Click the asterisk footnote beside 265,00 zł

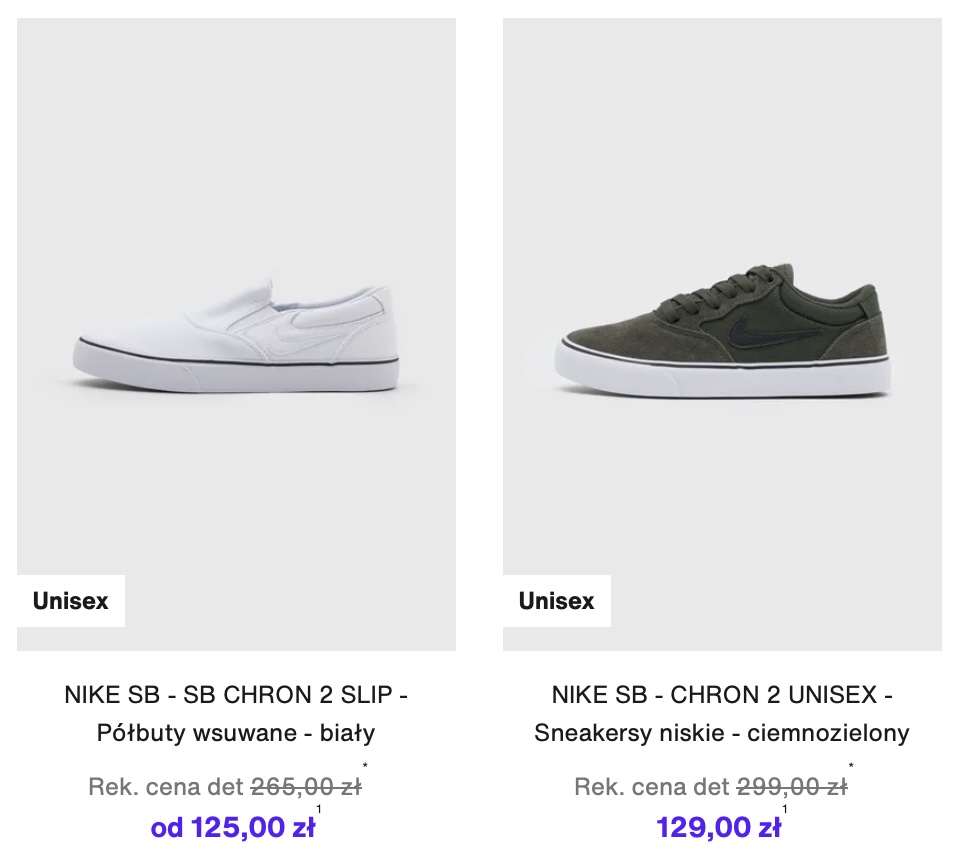point(365,768)
